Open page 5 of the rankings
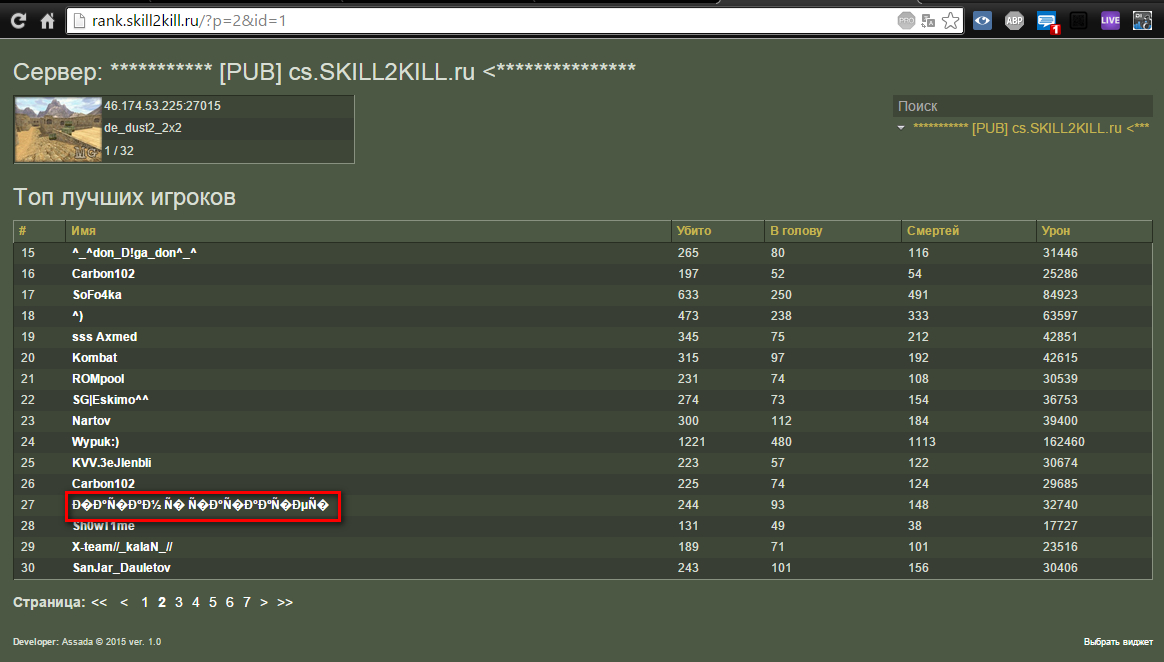The width and height of the screenshot is (1164, 662). pyautogui.click(x=212, y=603)
